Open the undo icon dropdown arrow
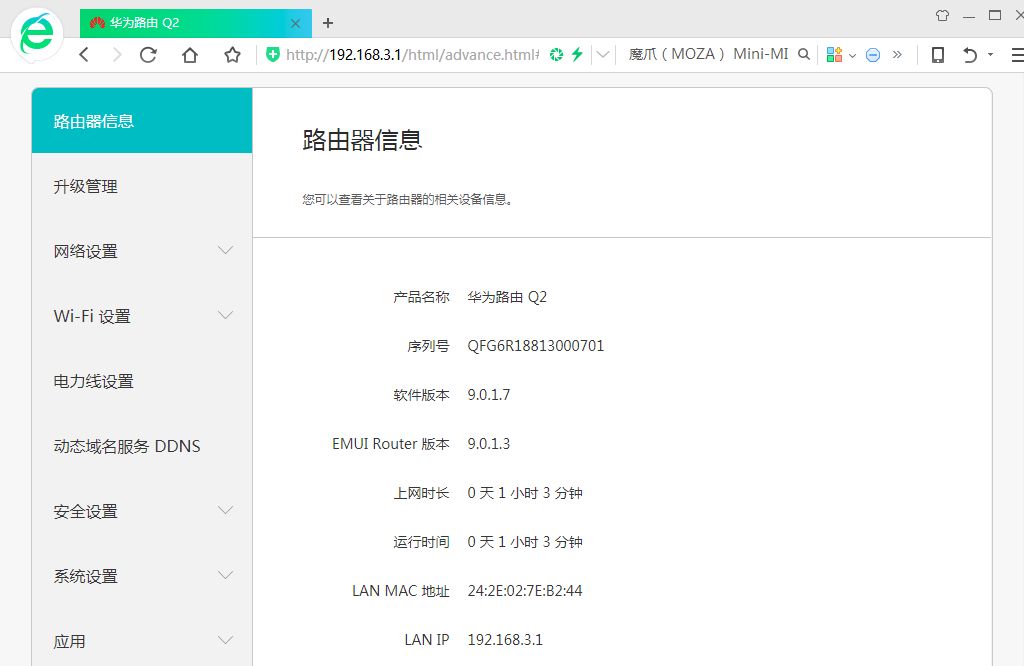The width and height of the screenshot is (1024, 666). (991, 55)
